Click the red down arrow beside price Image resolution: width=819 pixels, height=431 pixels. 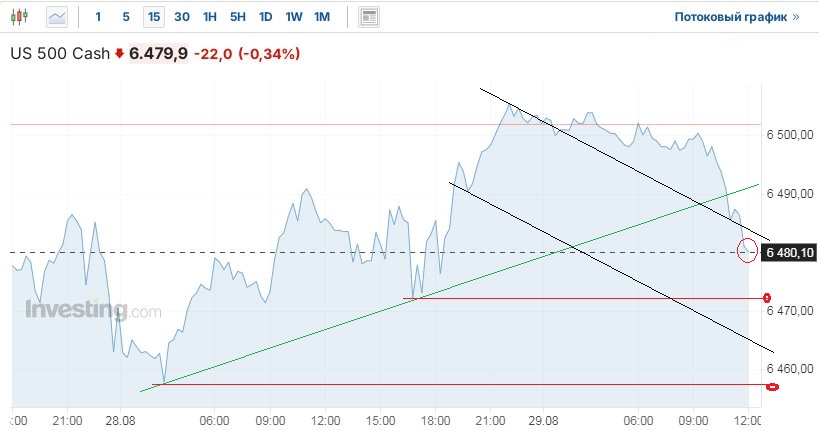coord(119,54)
